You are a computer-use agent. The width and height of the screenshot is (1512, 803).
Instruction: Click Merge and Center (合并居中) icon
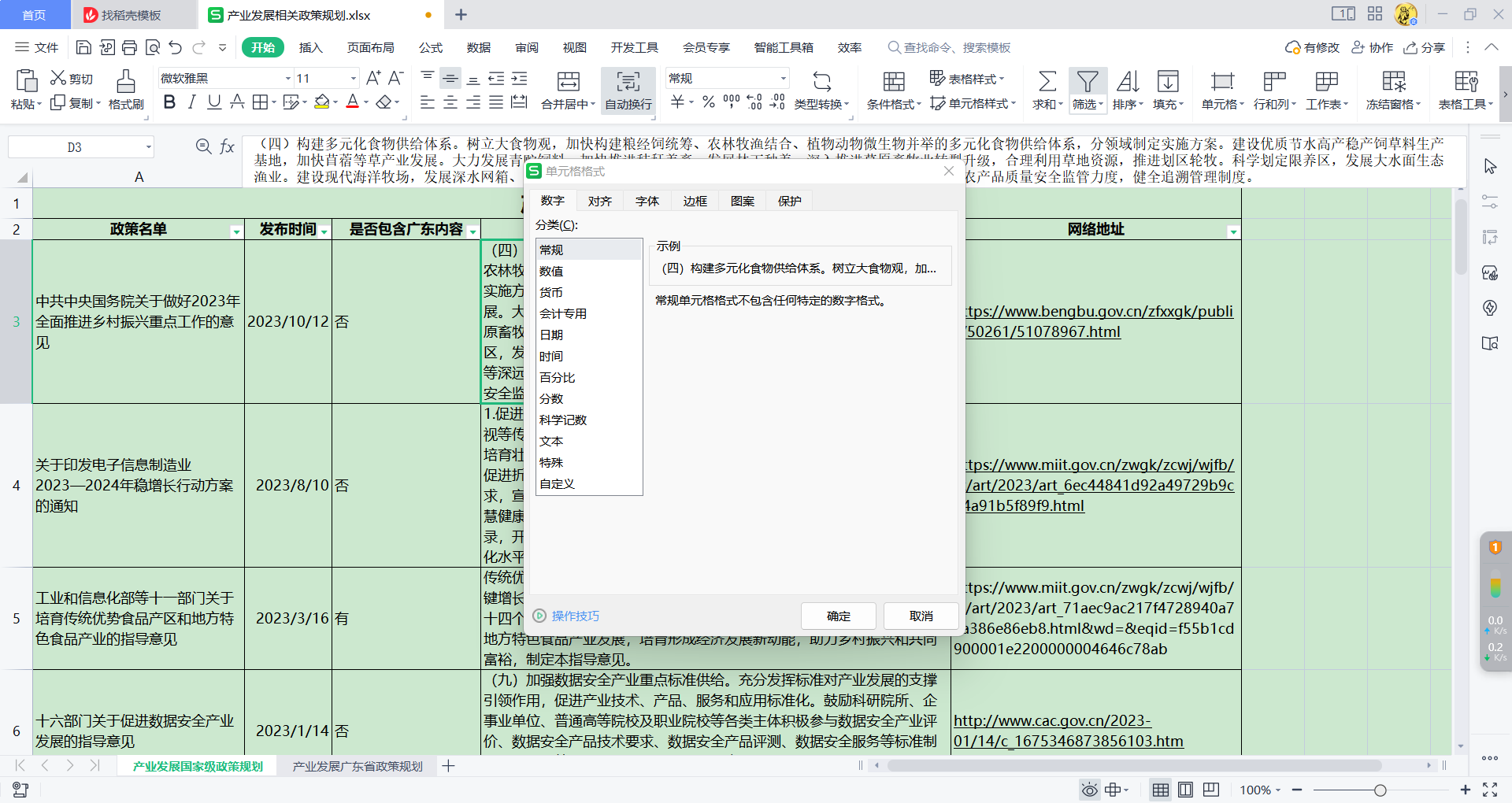click(569, 81)
